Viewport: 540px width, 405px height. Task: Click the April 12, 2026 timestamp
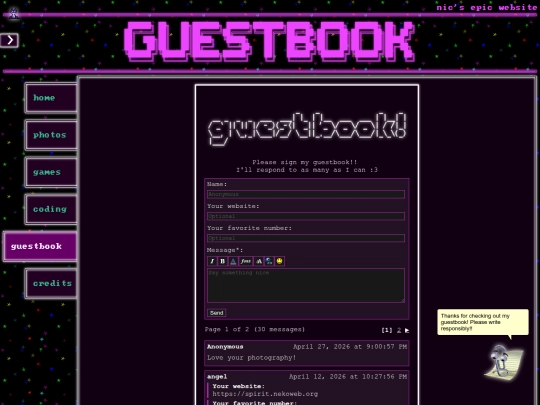pyautogui.click(x=348, y=377)
